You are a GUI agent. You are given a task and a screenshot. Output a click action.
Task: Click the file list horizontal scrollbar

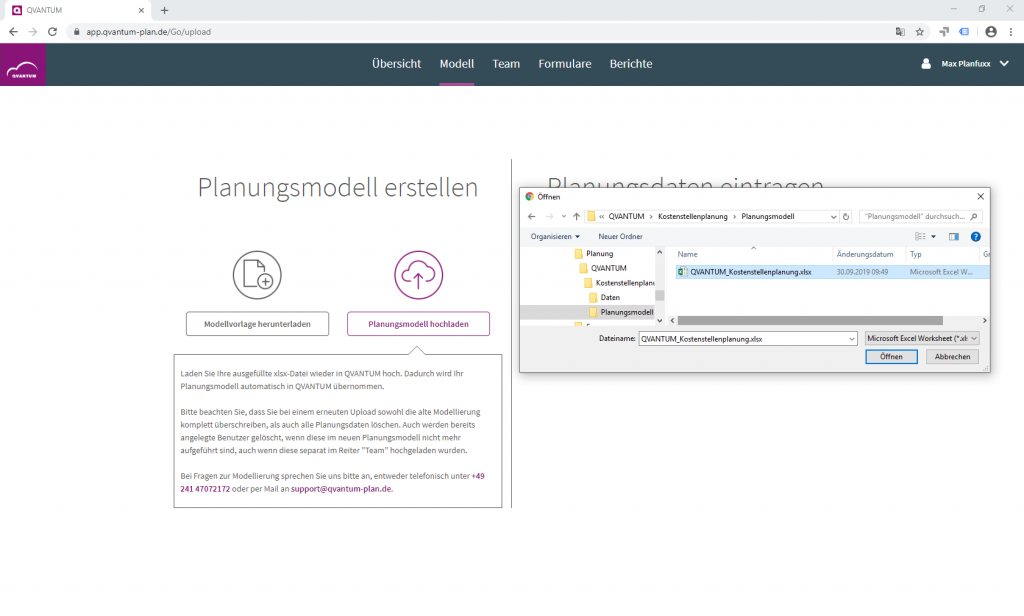[x=810, y=321]
